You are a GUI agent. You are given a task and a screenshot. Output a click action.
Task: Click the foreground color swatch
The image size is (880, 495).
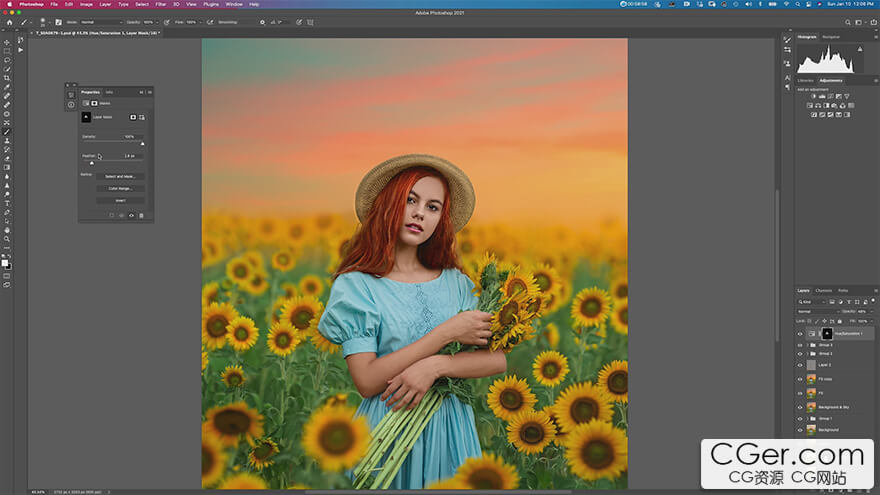(6, 262)
